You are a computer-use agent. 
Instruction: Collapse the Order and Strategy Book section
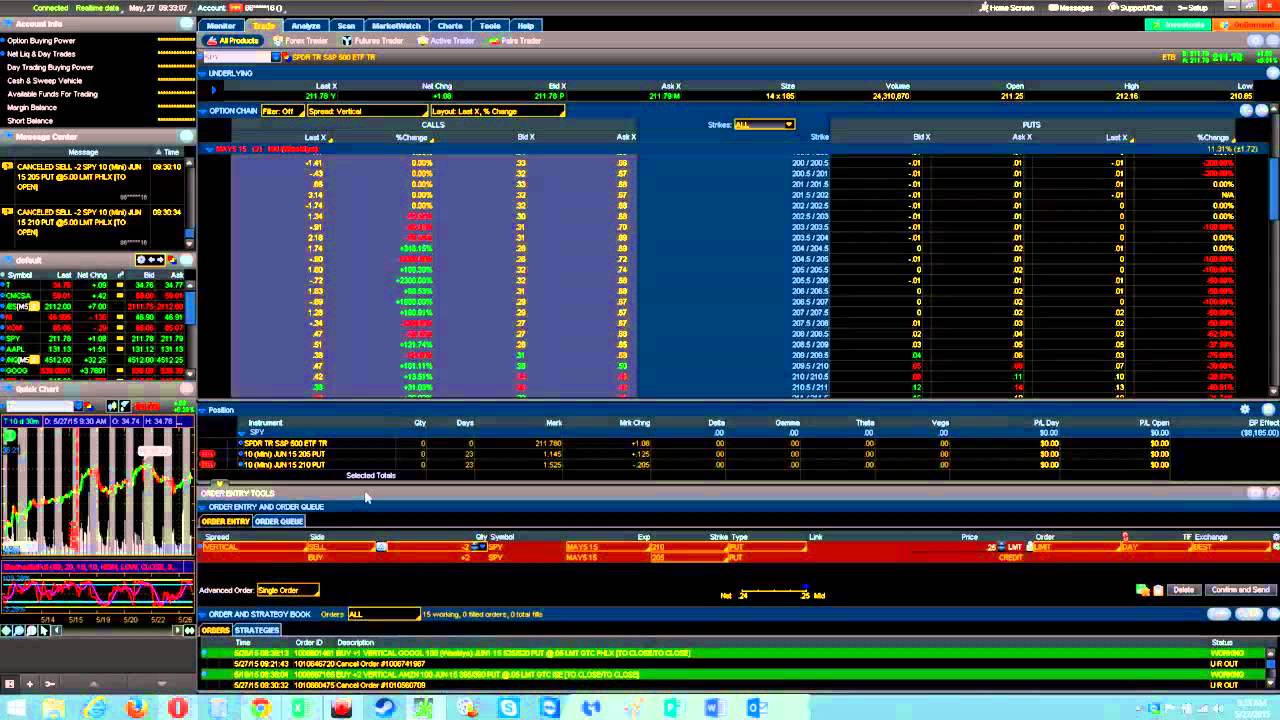click(203, 614)
